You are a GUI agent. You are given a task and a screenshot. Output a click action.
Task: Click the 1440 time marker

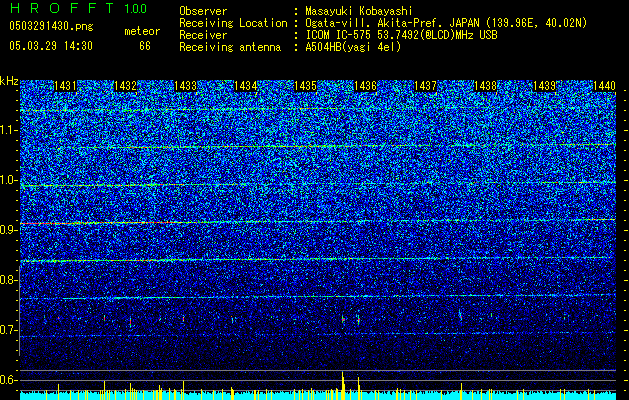605,86
